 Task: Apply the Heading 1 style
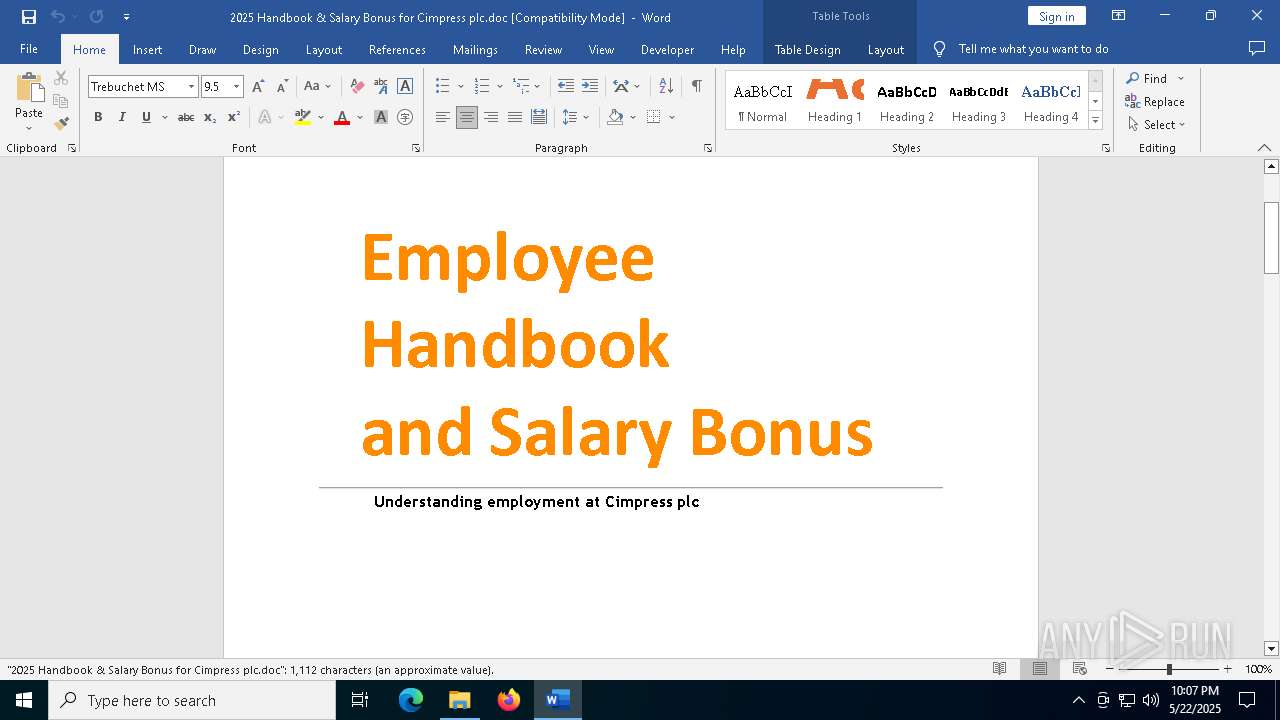(x=835, y=100)
